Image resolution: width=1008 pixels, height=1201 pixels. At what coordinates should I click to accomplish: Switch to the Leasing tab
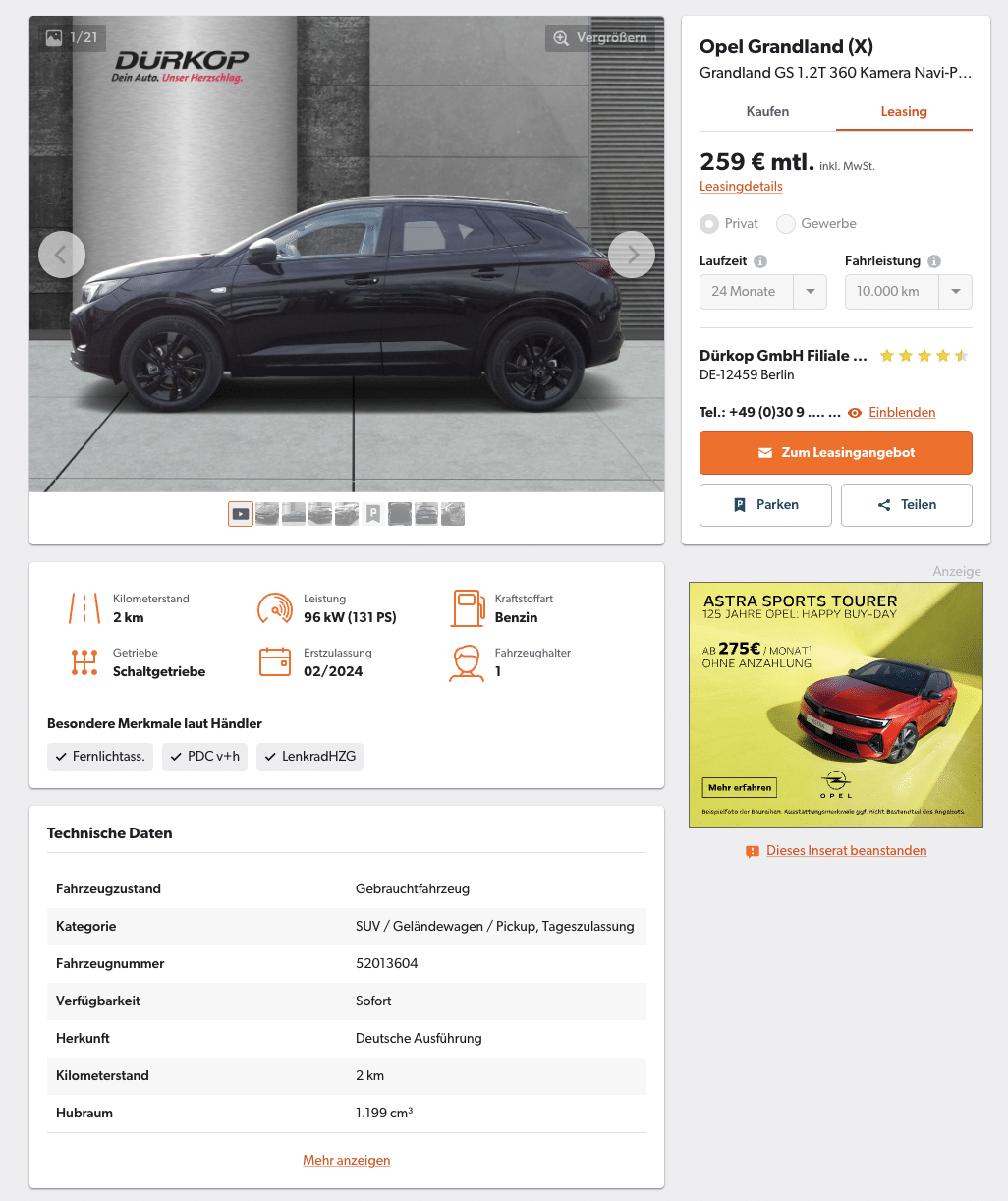click(x=904, y=112)
